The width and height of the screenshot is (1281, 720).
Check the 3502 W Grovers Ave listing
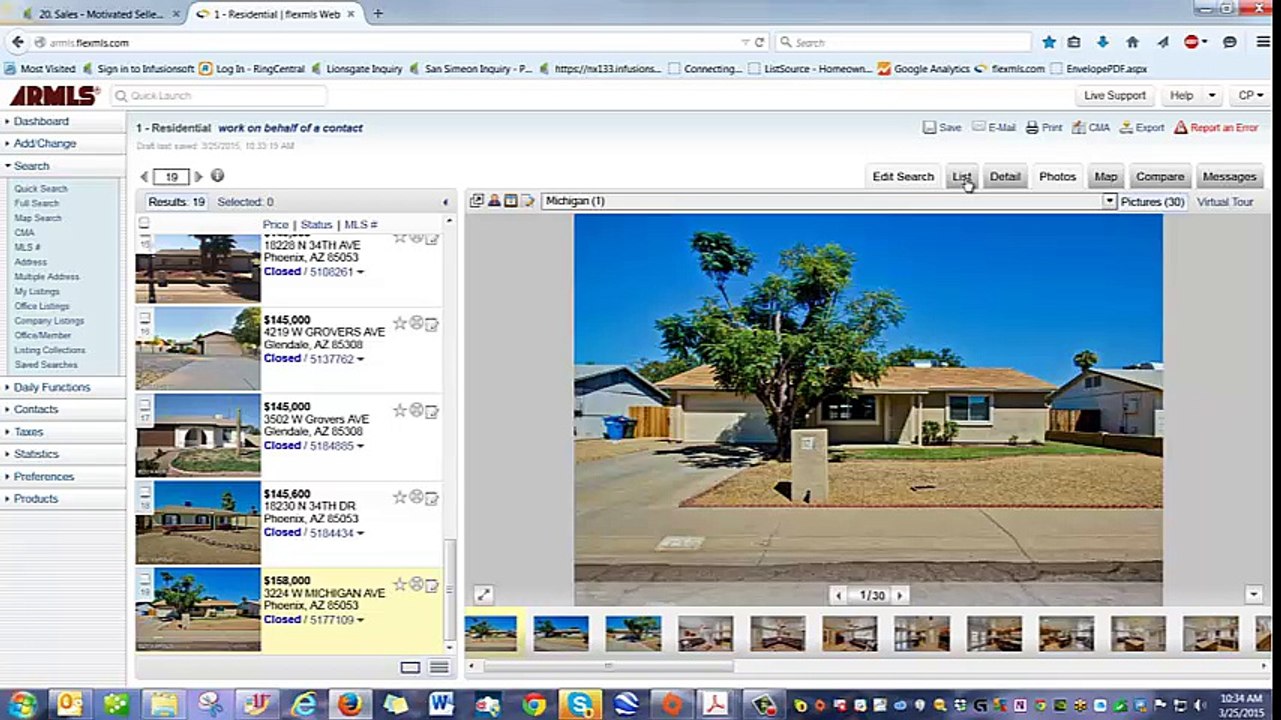[x=145, y=405]
